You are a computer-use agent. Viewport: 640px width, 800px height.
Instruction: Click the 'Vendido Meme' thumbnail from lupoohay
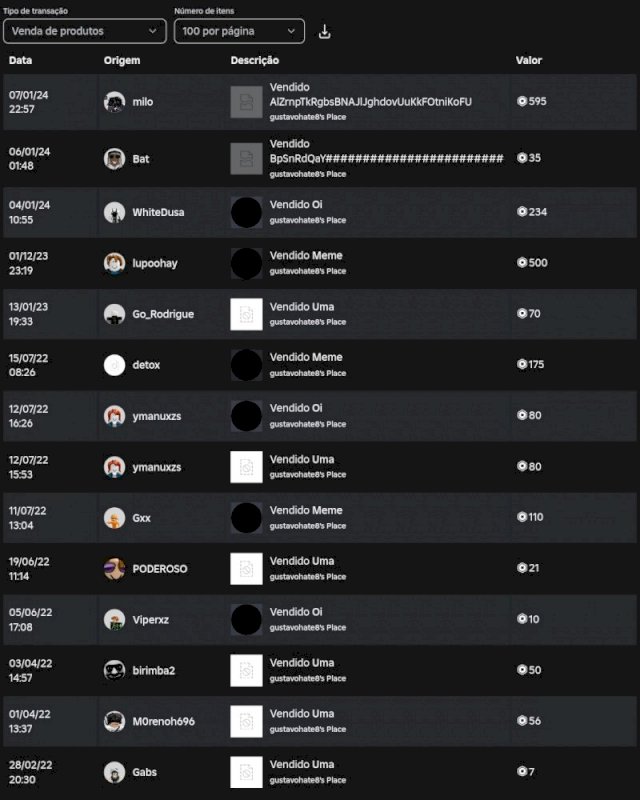coord(246,263)
